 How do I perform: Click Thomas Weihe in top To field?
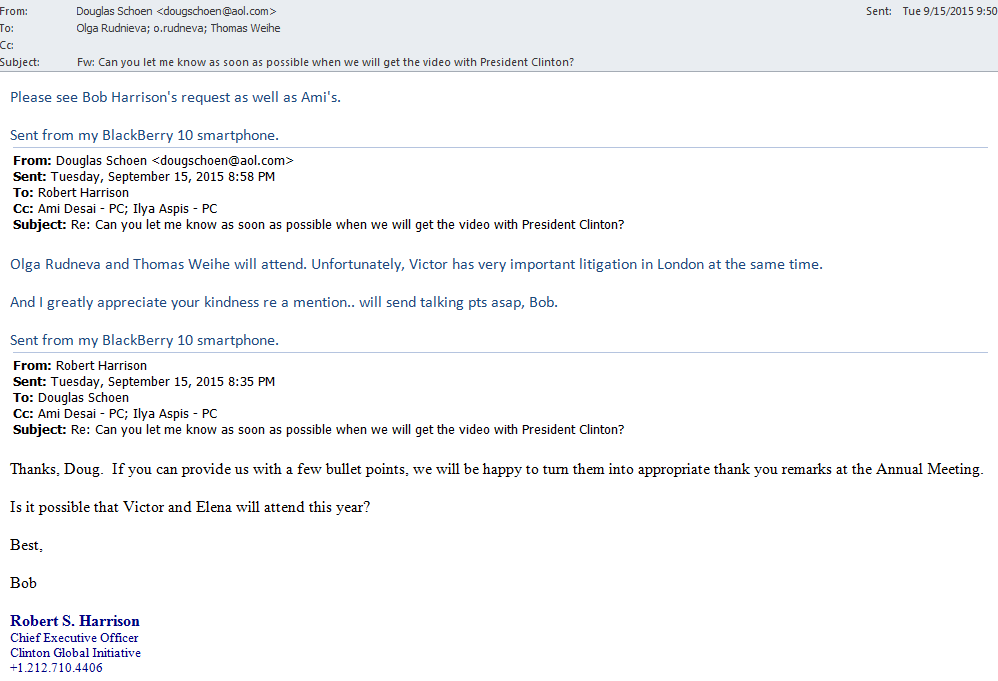pos(248,28)
